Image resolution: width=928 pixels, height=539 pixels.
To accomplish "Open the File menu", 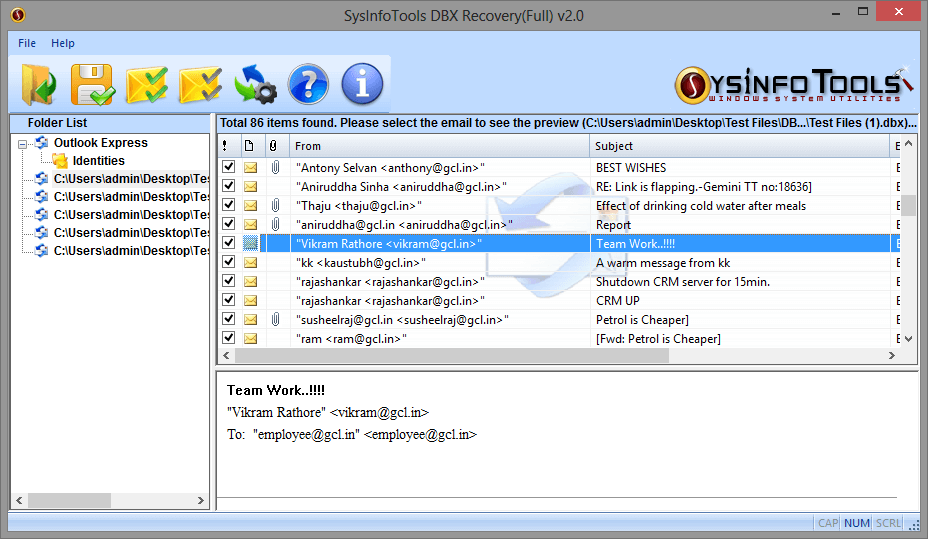I will [x=27, y=43].
